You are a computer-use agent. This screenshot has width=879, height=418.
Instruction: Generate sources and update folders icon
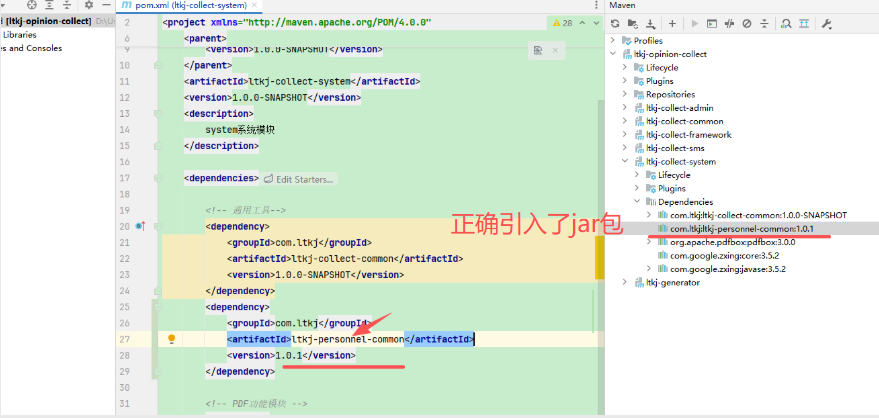(632, 24)
